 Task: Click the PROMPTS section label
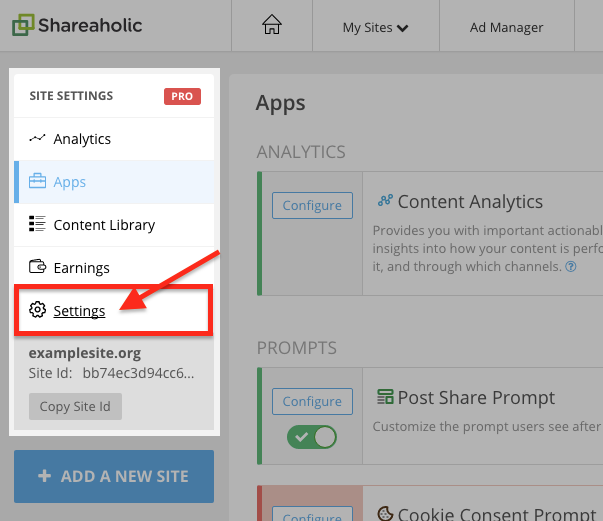tap(297, 348)
